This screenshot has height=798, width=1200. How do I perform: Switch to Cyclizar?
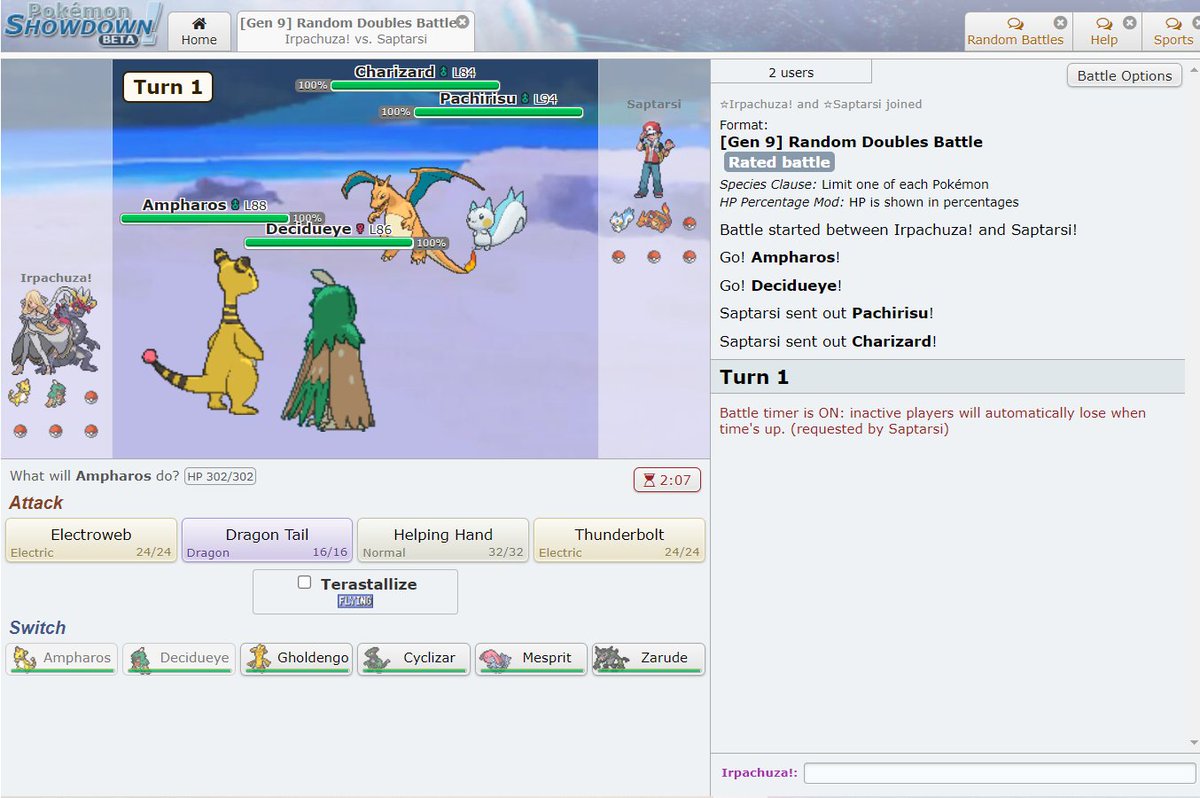pos(414,659)
